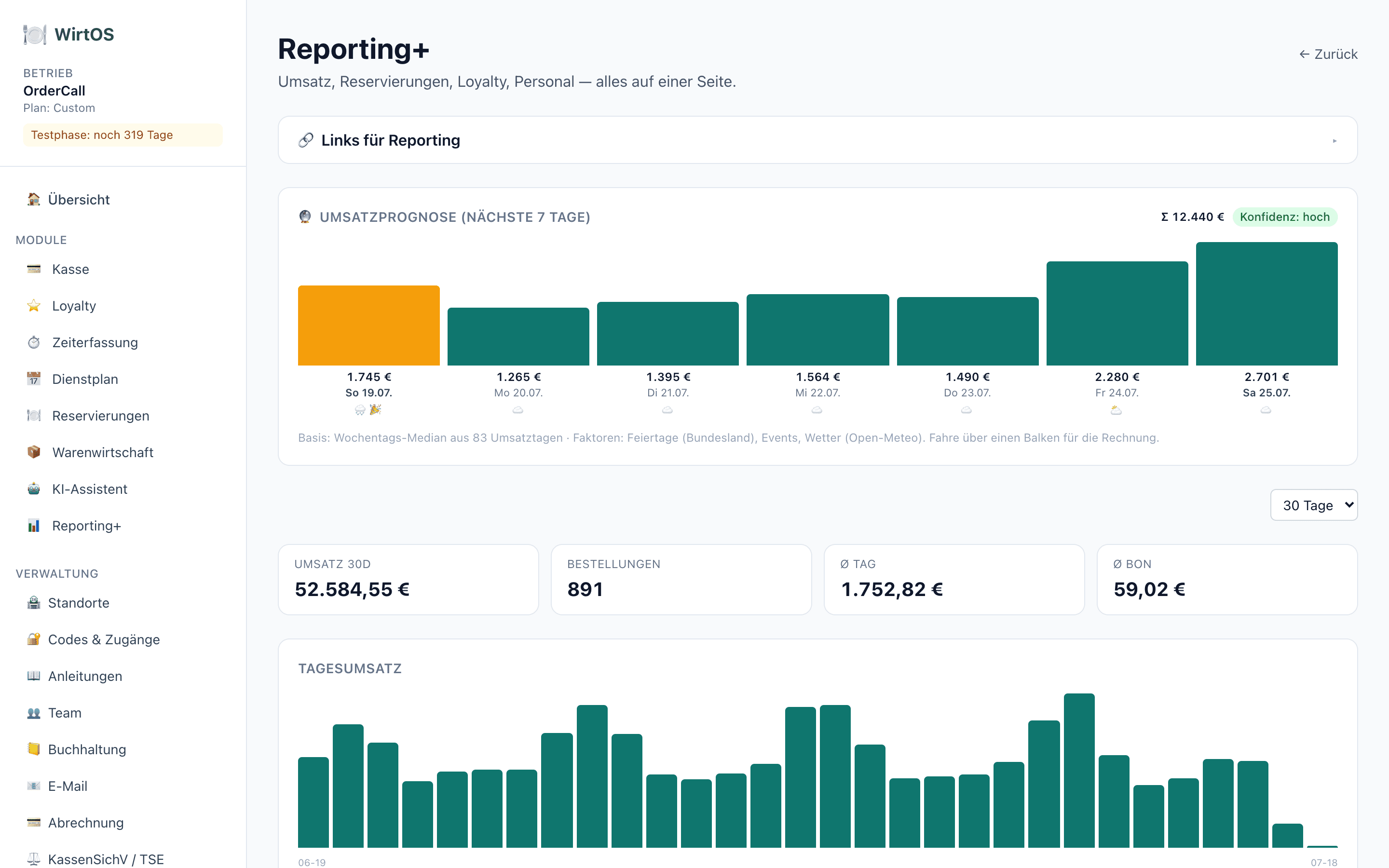Click the 1.490 € forecast value
The image size is (1389, 868).
[967, 377]
